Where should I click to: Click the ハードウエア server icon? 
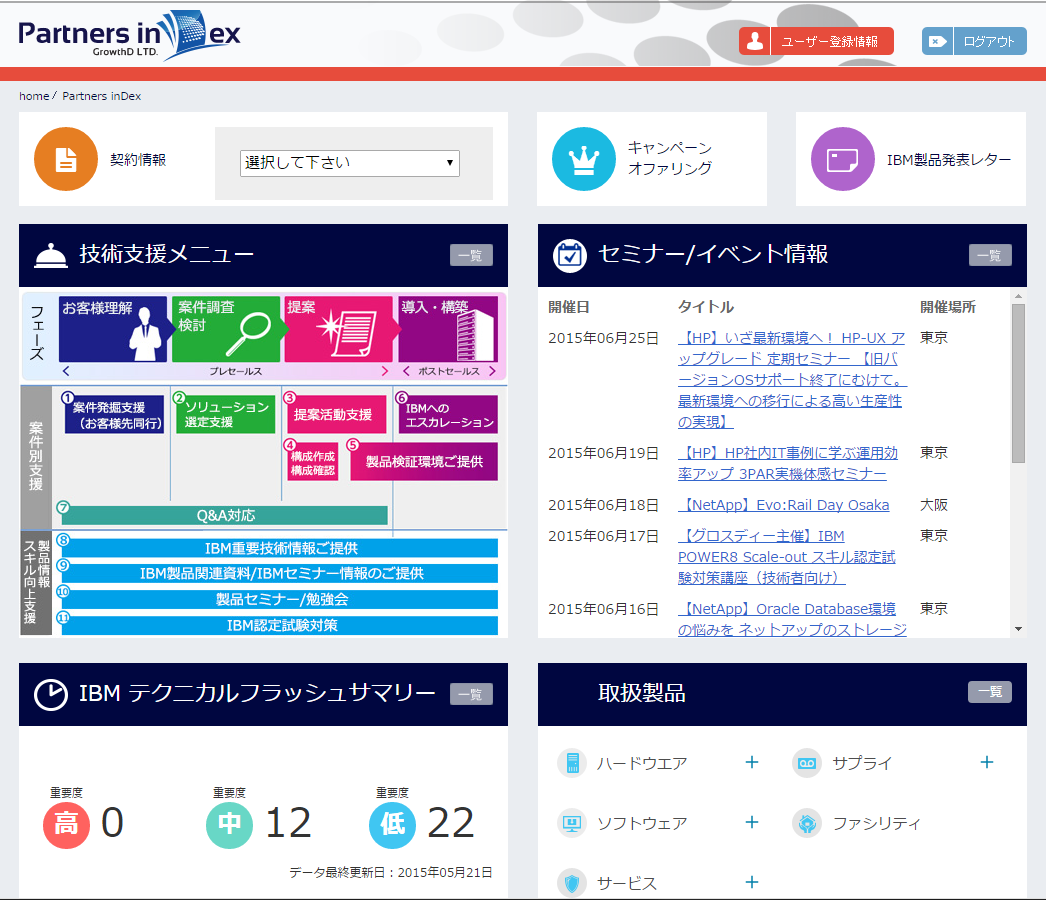572,763
